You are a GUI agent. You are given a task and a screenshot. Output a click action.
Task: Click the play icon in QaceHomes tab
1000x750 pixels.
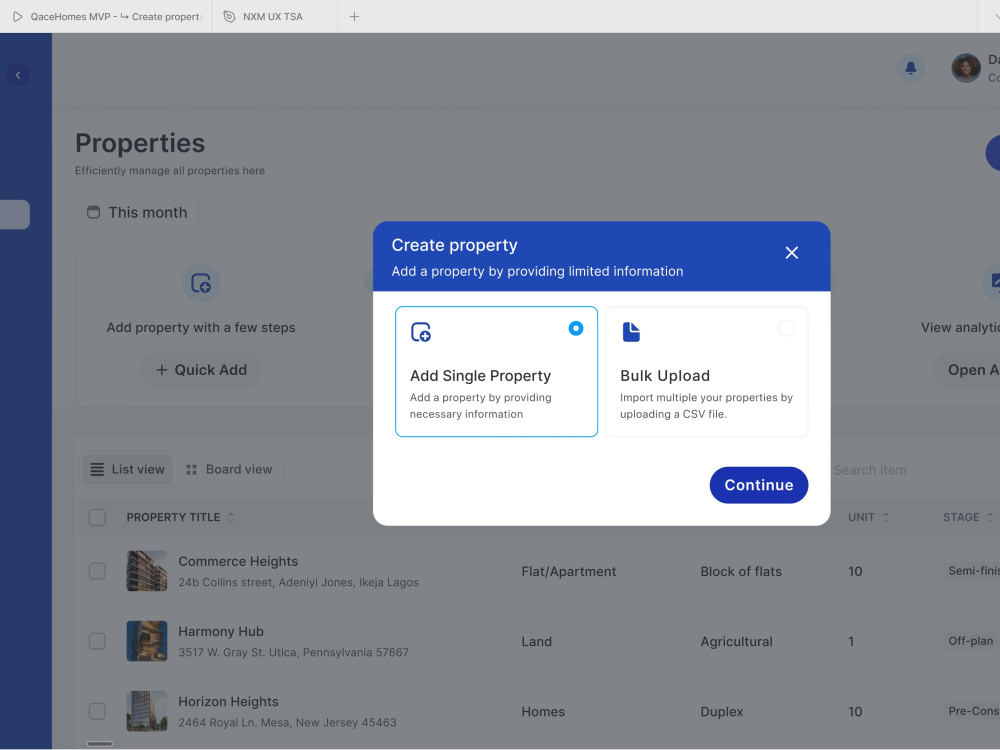click(x=17, y=17)
